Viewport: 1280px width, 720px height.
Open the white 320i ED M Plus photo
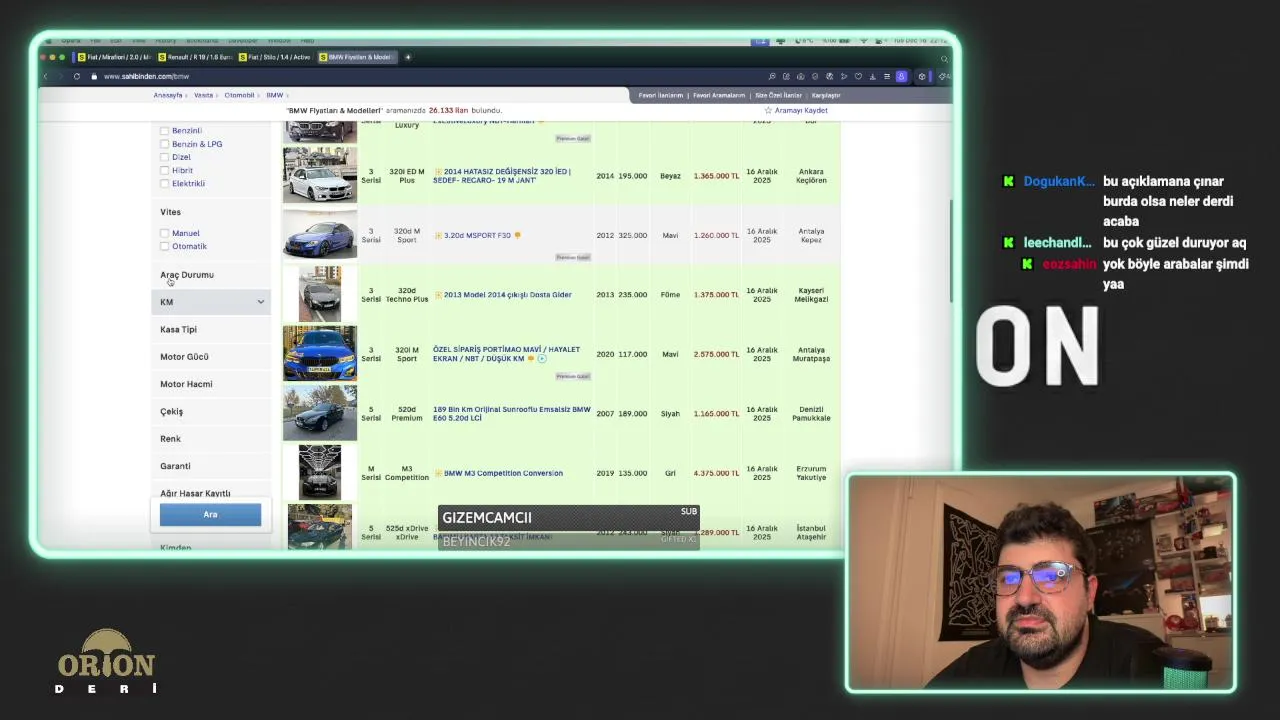coord(320,175)
